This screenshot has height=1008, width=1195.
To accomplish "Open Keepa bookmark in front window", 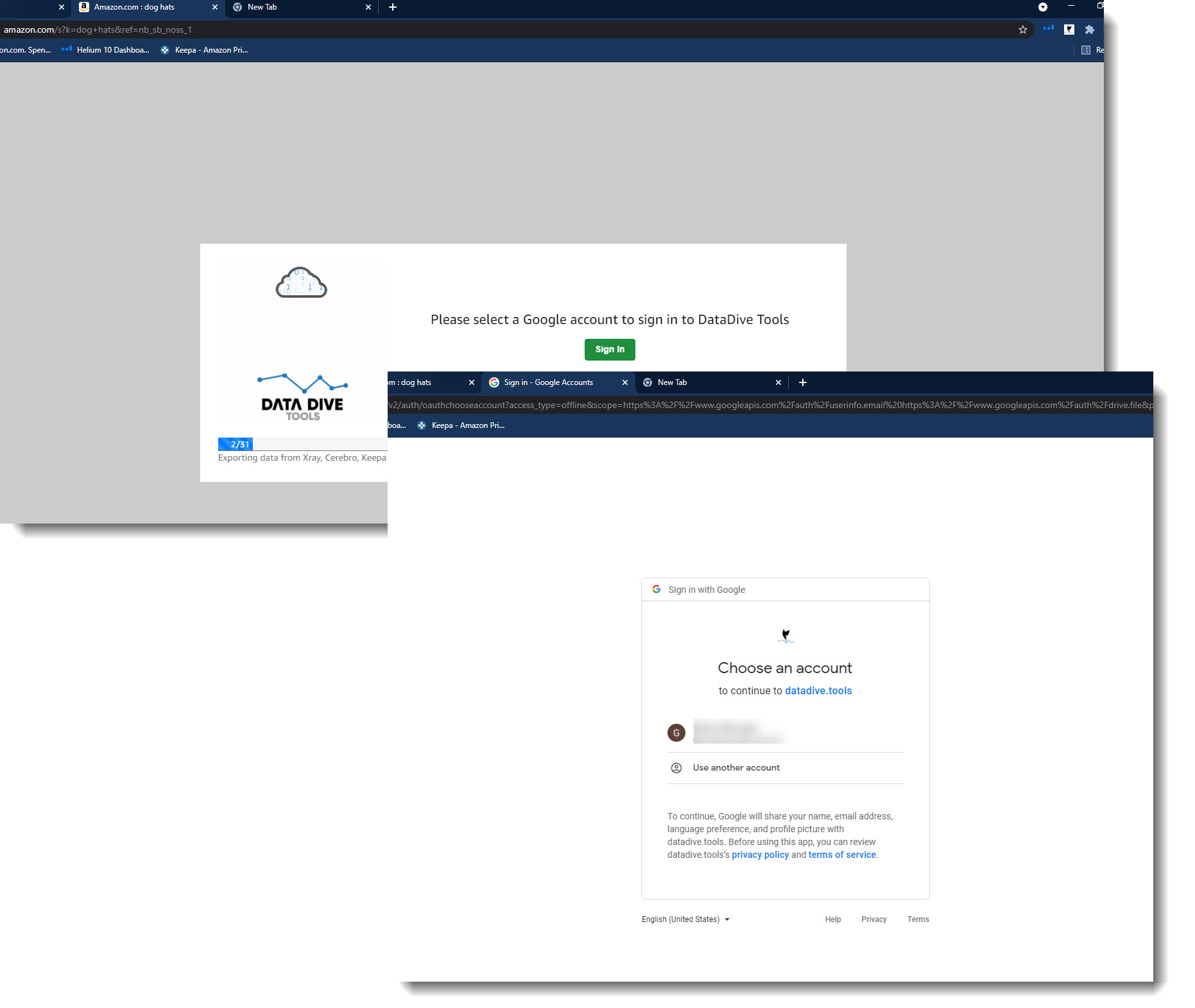I will (x=461, y=425).
